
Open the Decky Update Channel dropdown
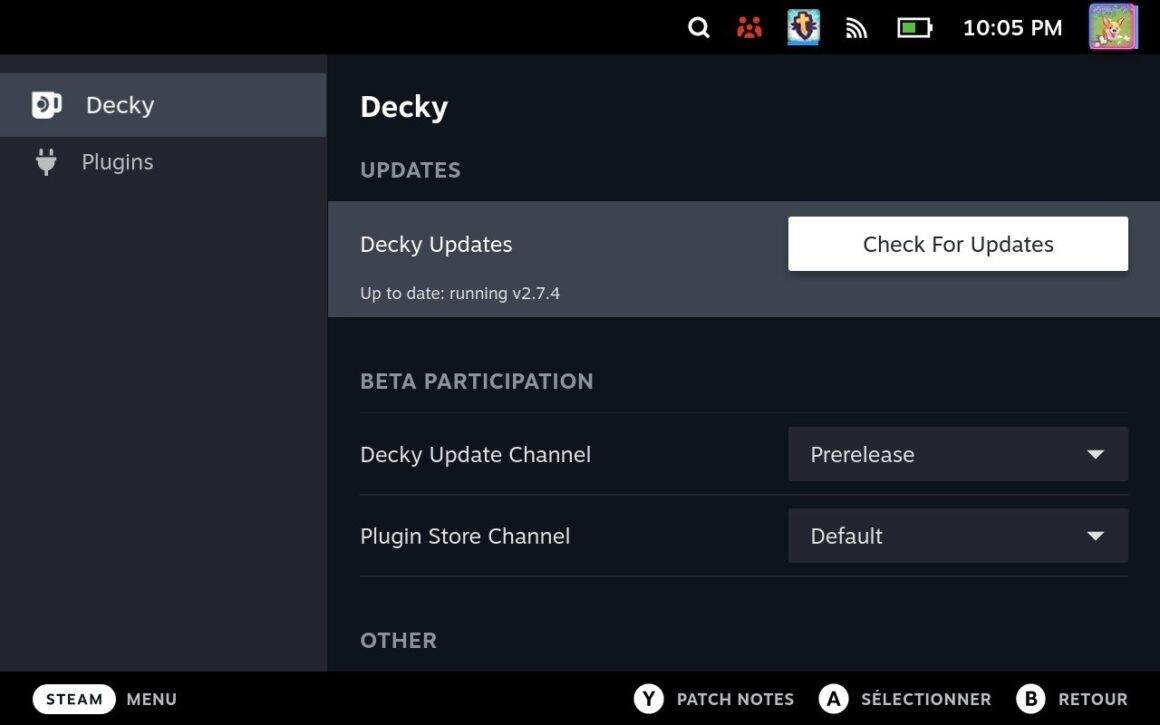coord(958,454)
